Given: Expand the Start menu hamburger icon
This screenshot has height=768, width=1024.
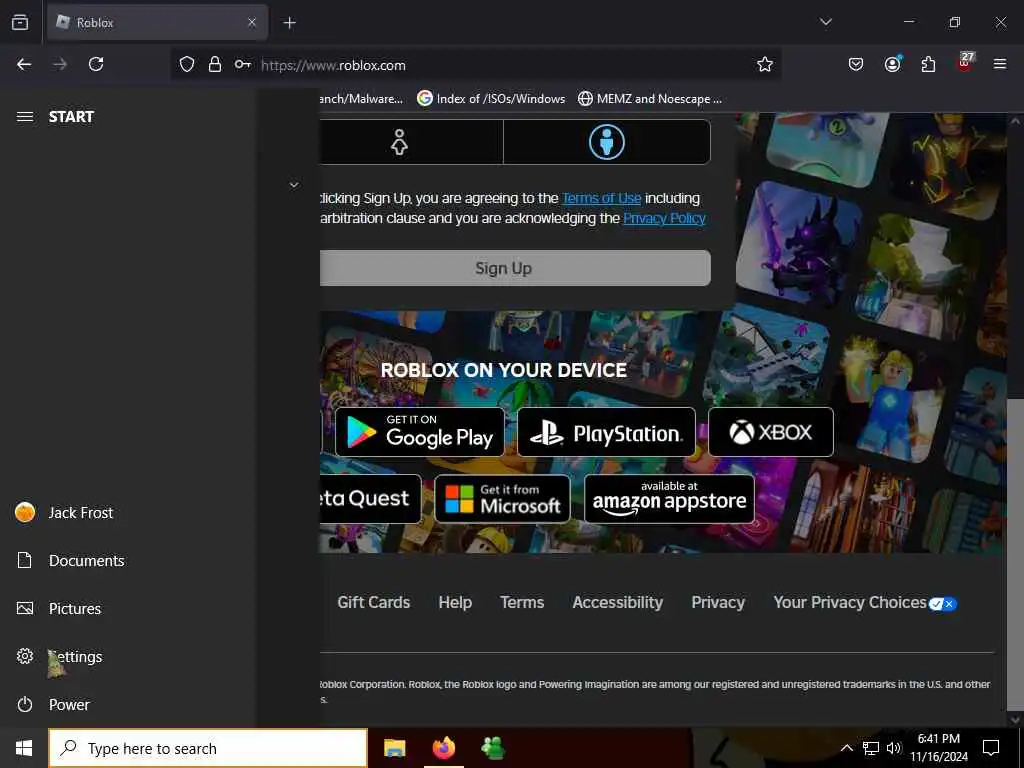Looking at the screenshot, I should (25, 117).
